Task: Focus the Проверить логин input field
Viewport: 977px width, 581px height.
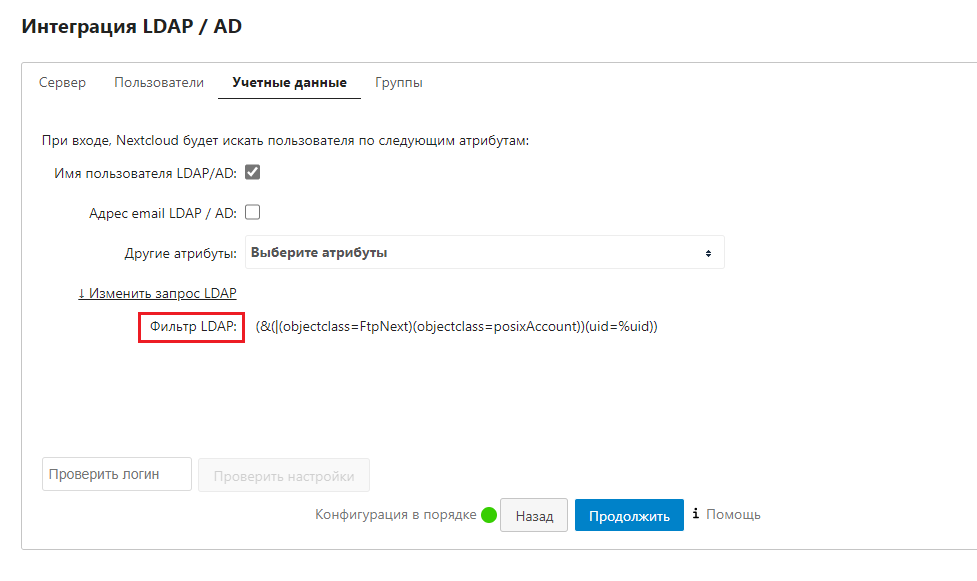Action: coord(117,474)
